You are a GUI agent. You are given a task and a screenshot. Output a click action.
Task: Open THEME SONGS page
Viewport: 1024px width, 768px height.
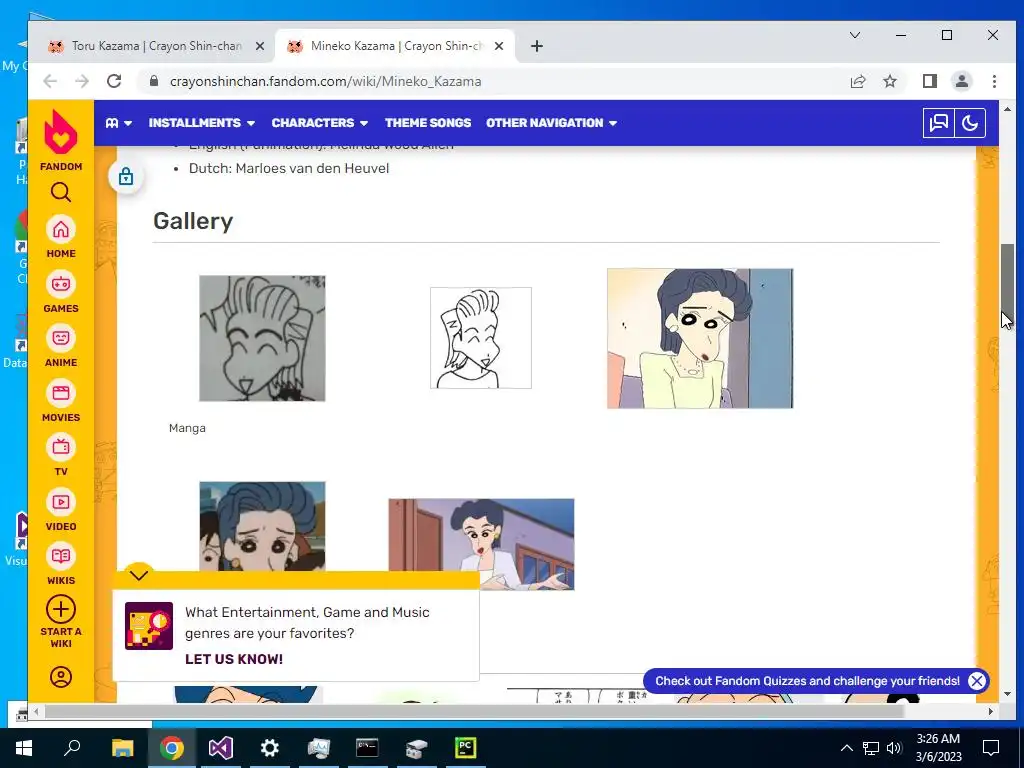pyautogui.click(x=428, y=123)
